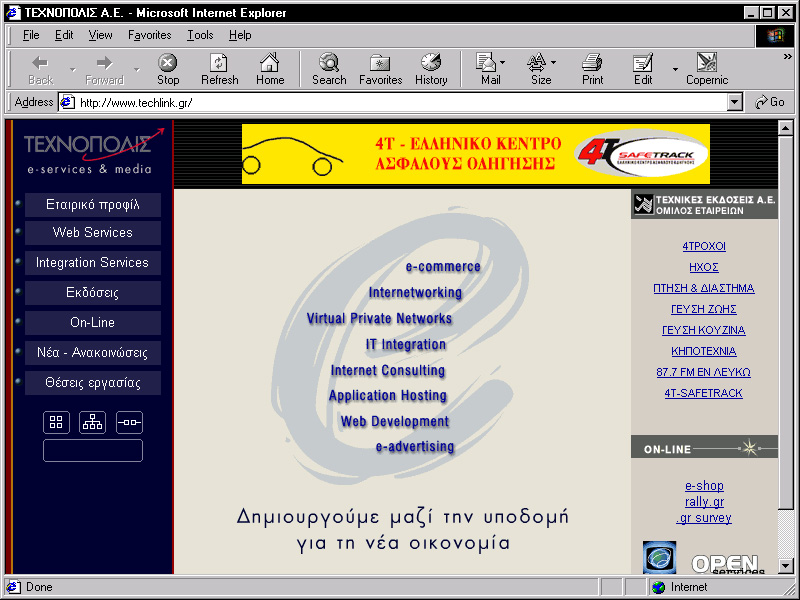Open the Favorites pane
This screenshot has width=800, height=600.
[x=381, y=69]
